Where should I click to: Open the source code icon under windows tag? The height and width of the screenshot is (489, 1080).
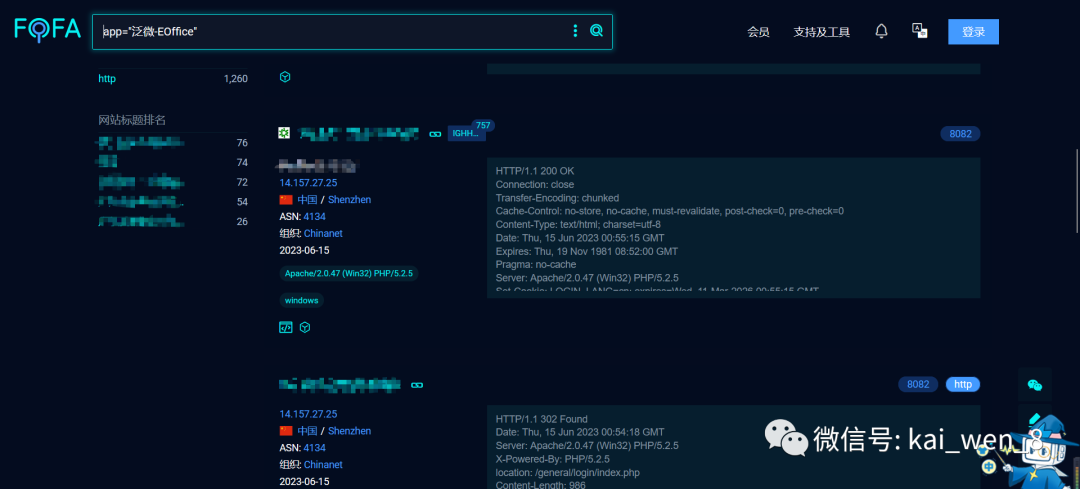(x=285, y=328)
